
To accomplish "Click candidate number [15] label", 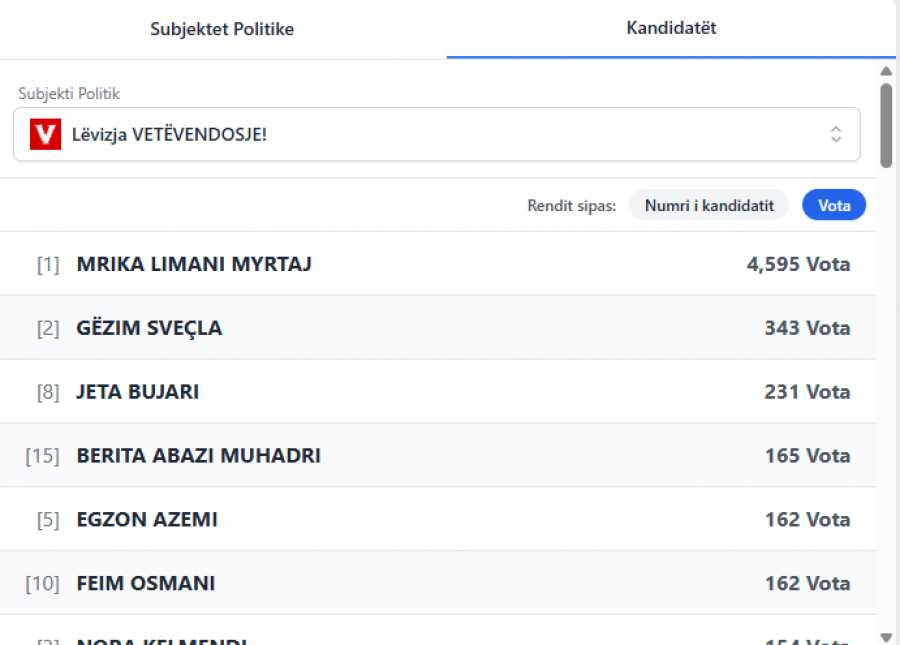I will coord(43,456).
